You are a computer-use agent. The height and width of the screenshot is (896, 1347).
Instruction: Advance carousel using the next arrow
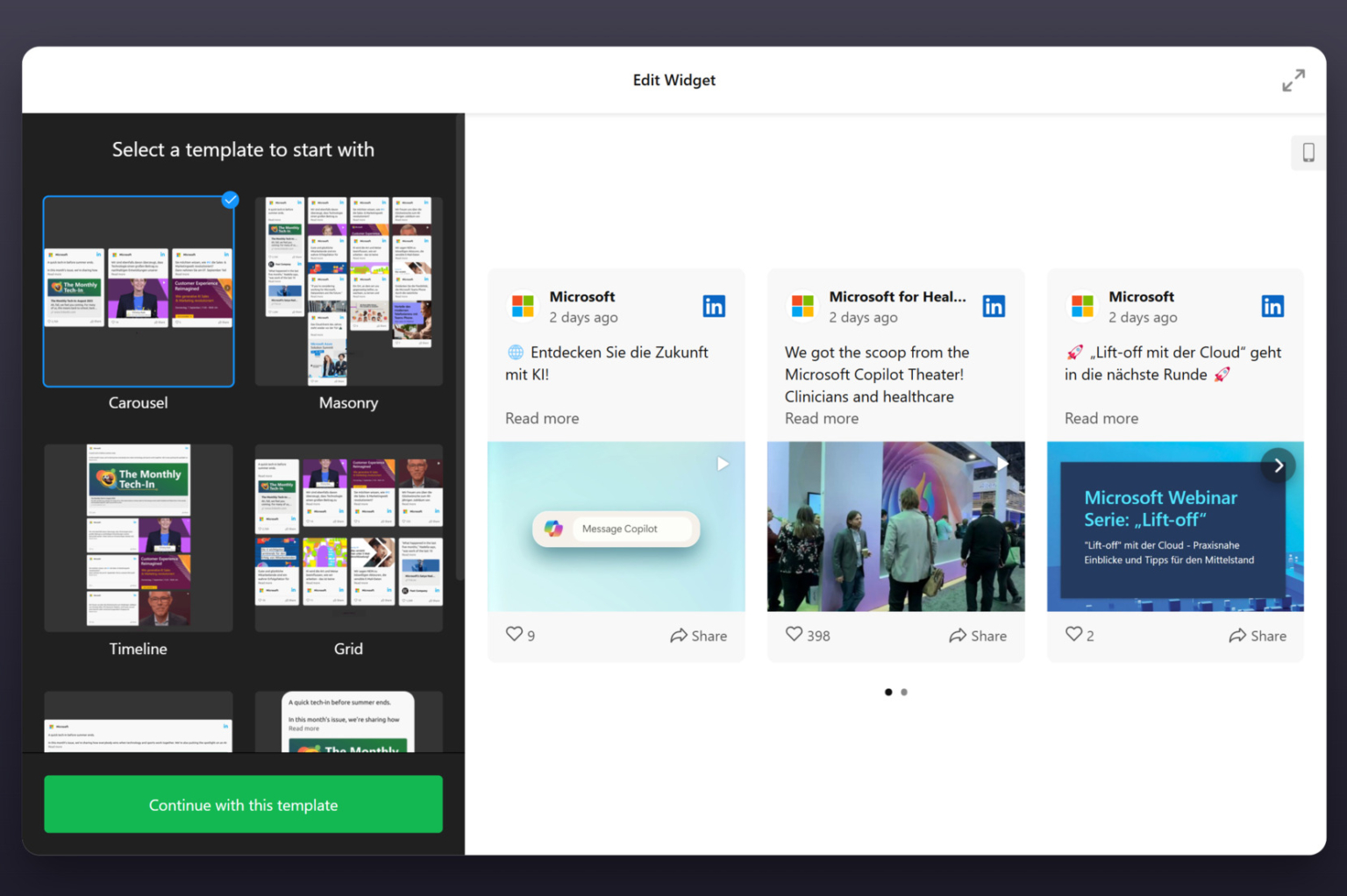click(x=1279, y=465)
